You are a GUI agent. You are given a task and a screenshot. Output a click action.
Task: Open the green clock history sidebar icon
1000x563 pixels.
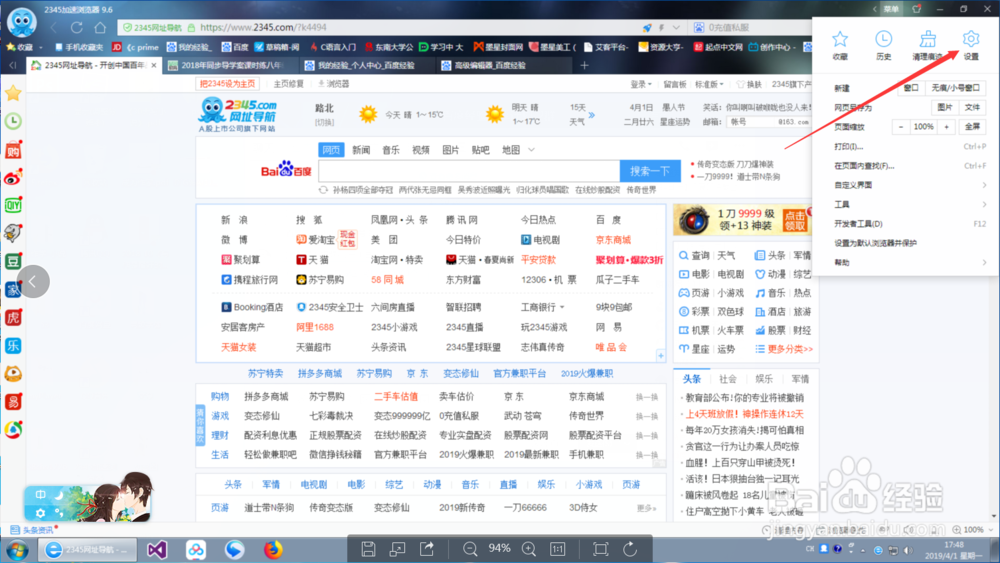[13, 121]
